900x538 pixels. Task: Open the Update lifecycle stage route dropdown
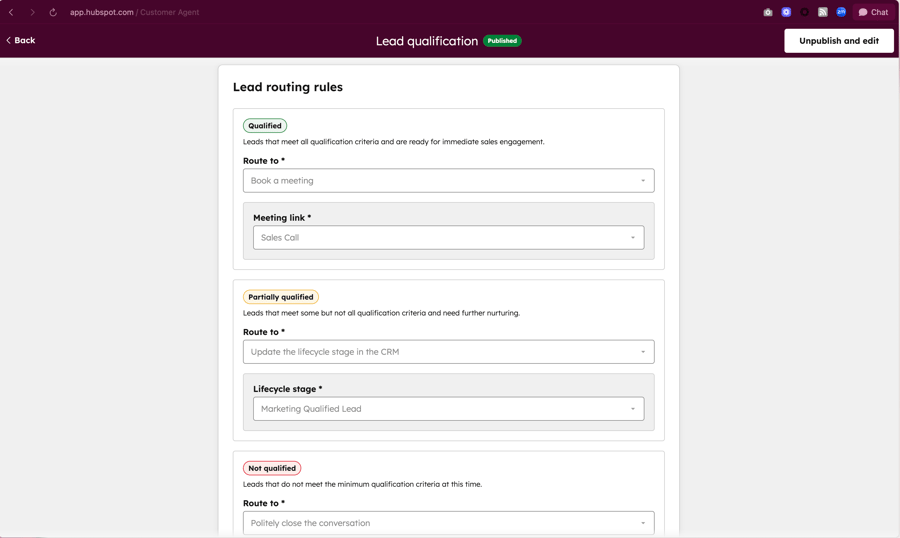pos(448,352)
